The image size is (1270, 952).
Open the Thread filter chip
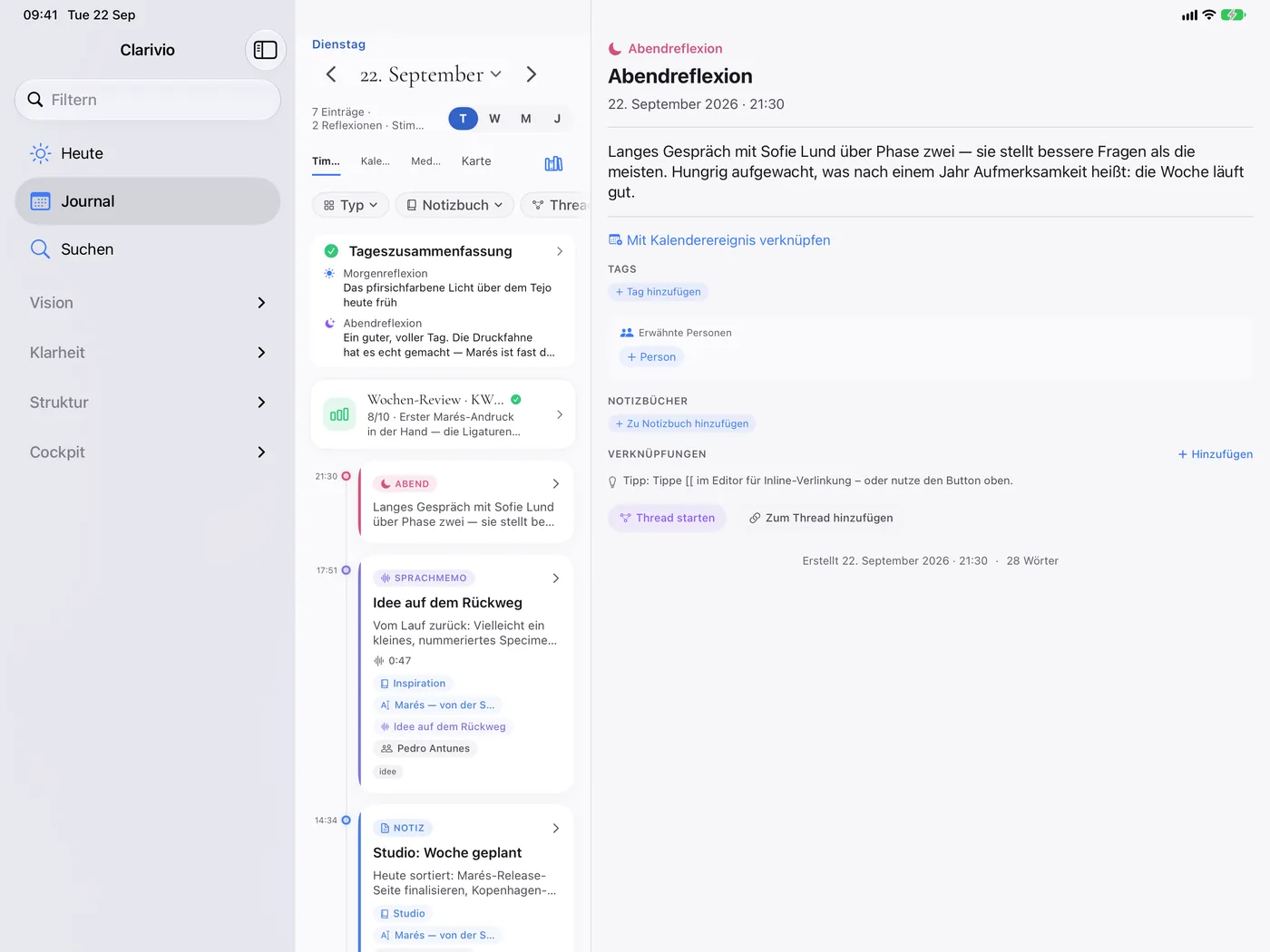click(555, 205)
